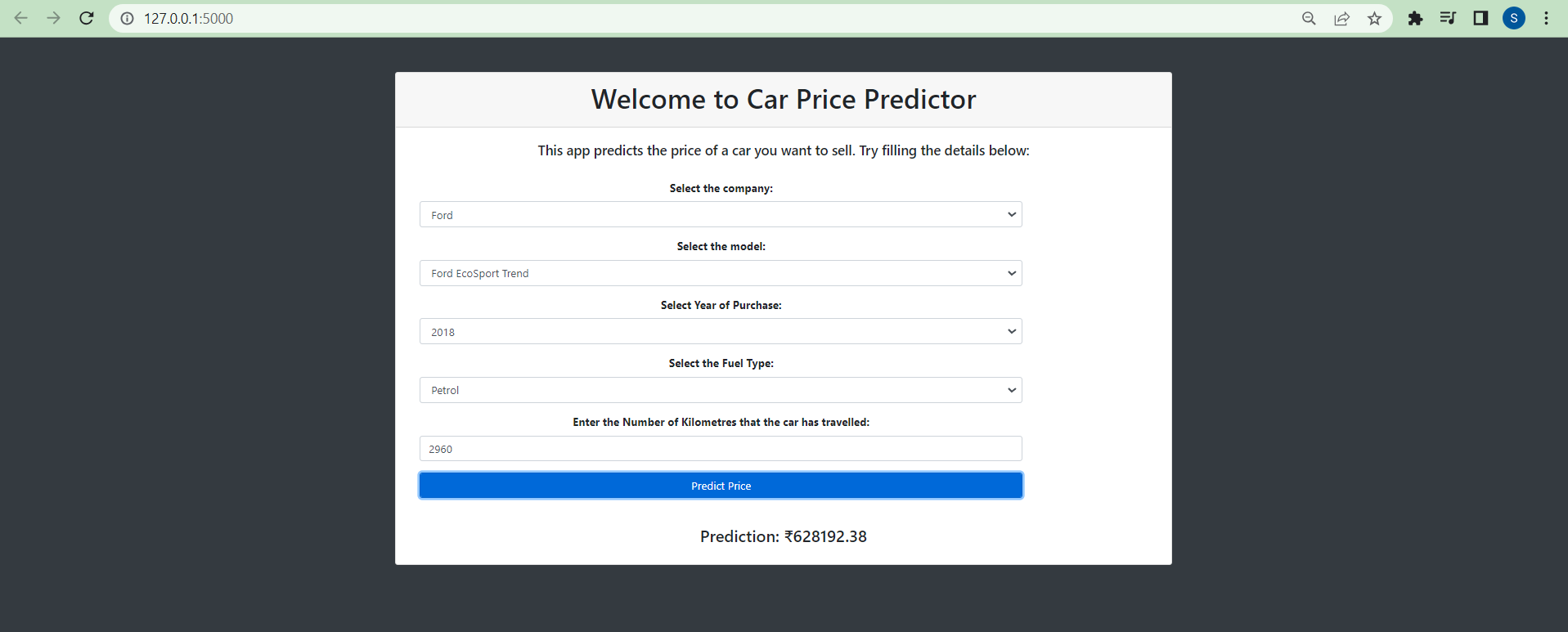Click the media playback control icon
This screenshot has height=632, width=1568.
pyautogui.click(x=1448, y=18)
